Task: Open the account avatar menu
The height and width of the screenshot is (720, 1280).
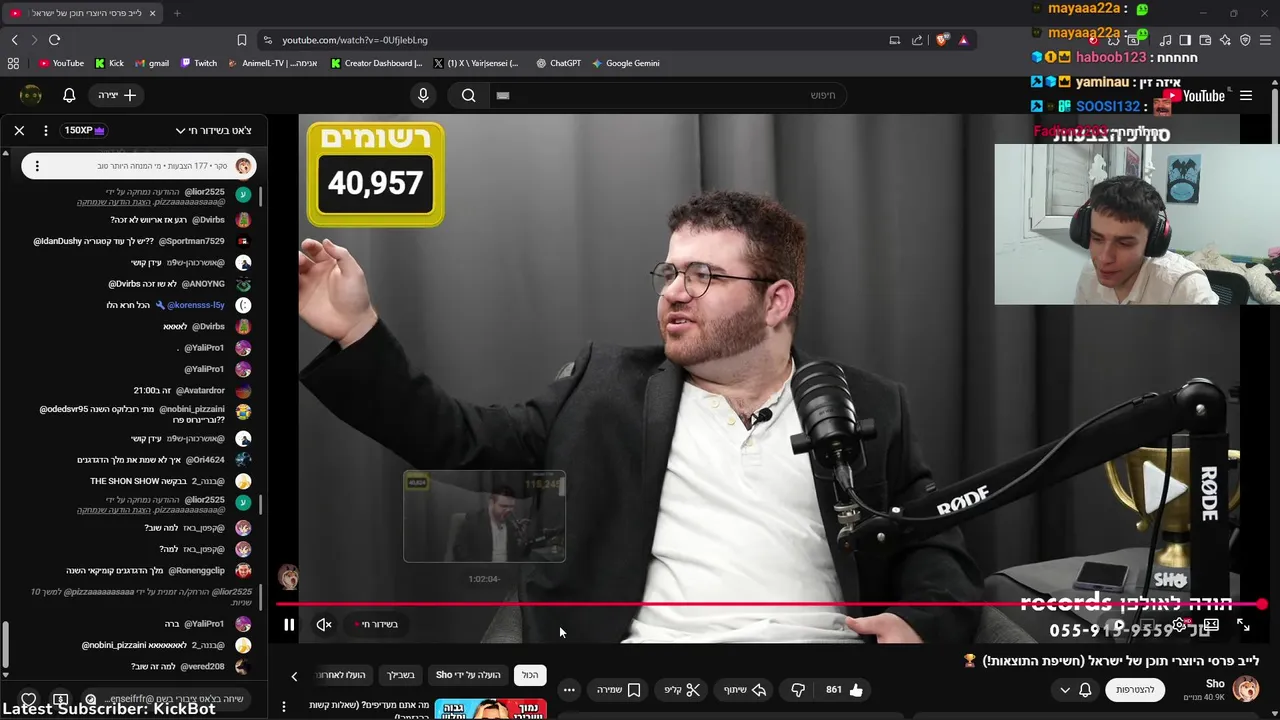Action: pyautogui.click(x=31, y=95)
